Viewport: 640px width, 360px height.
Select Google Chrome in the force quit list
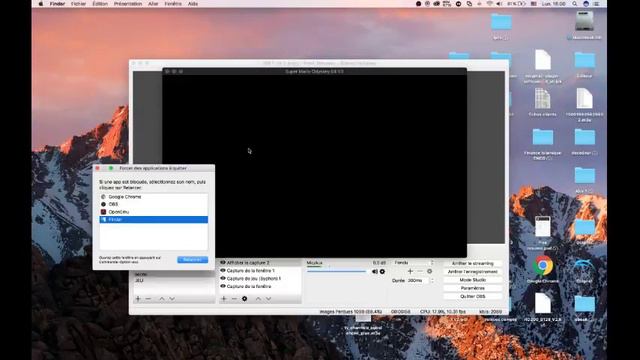(153, 197)
